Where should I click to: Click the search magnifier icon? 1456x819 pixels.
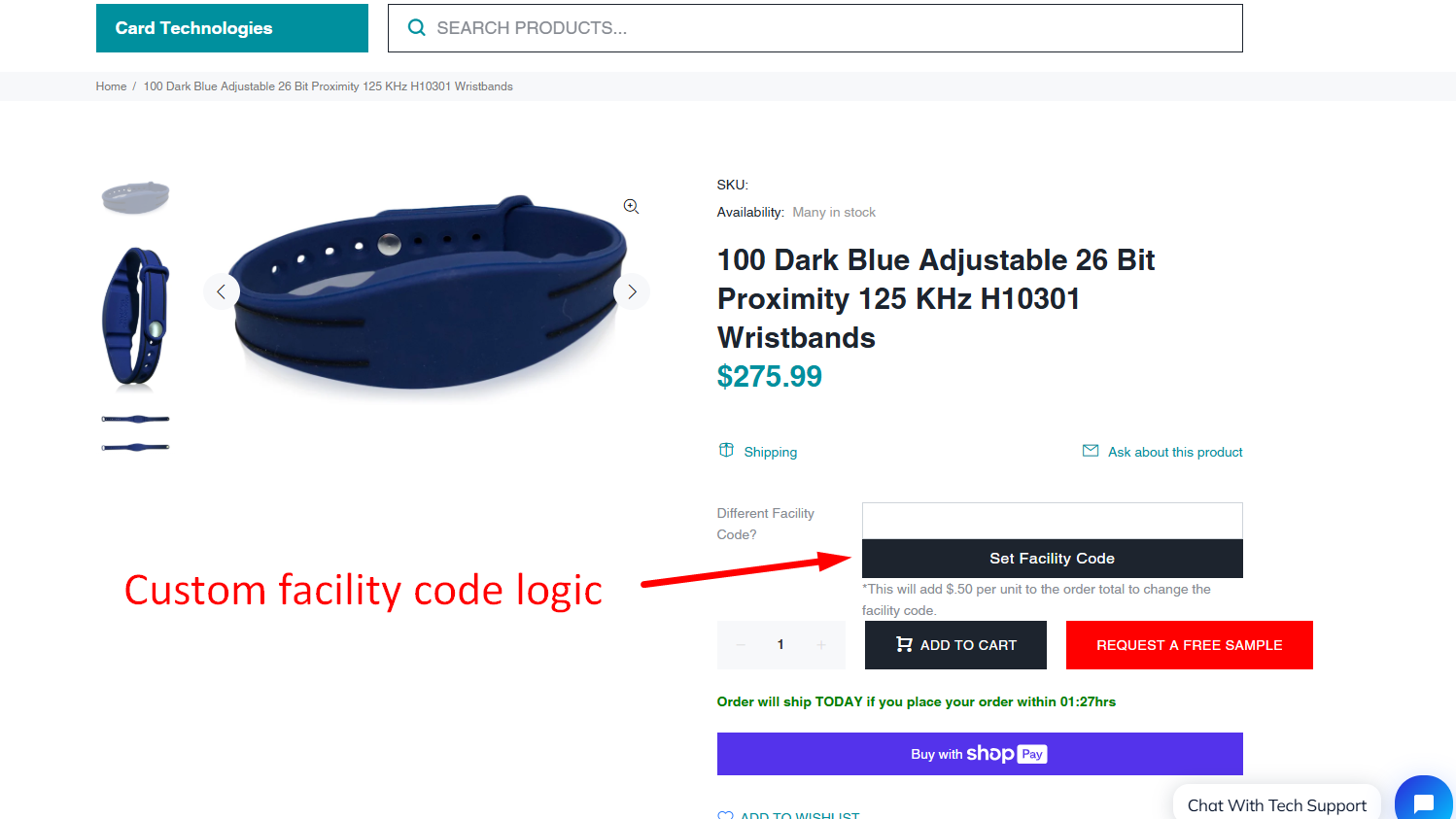(x=416, y=28)
